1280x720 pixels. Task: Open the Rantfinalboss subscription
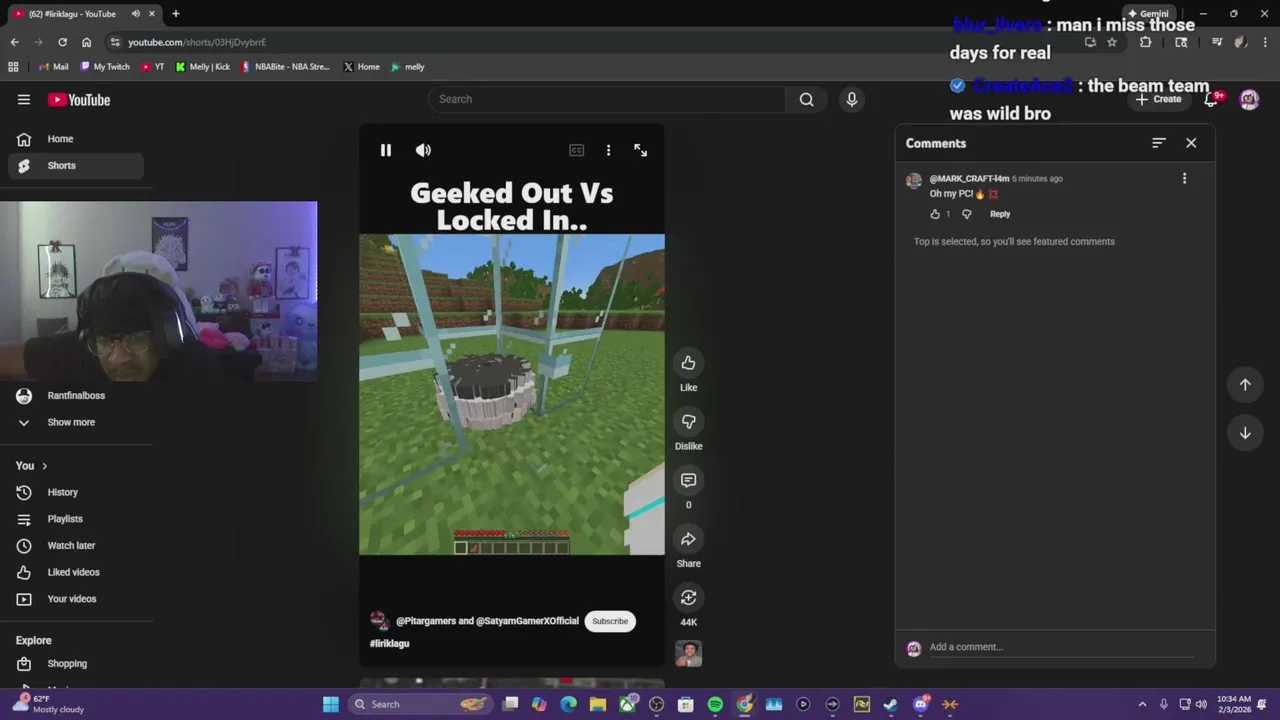76,396
